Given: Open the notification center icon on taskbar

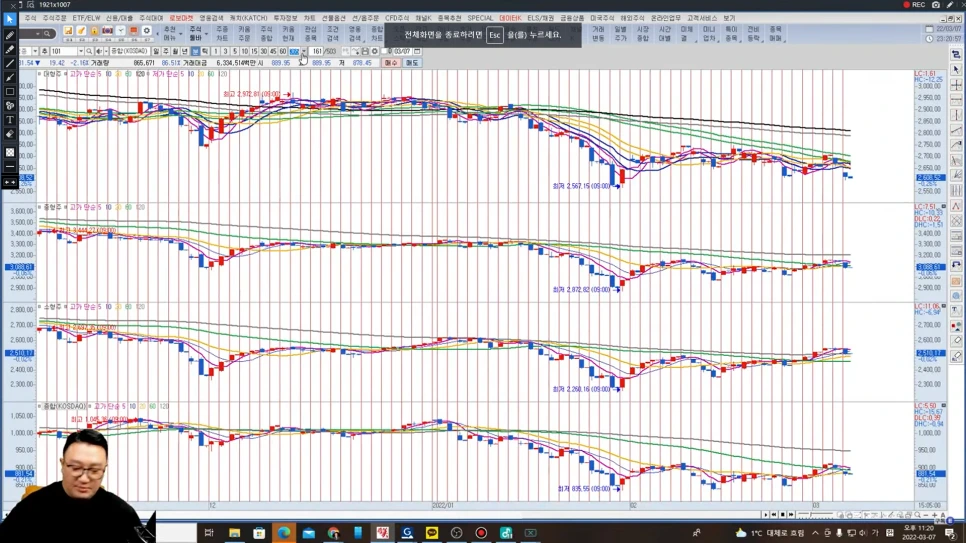Looking at the screenshot, I should point(950,533).
